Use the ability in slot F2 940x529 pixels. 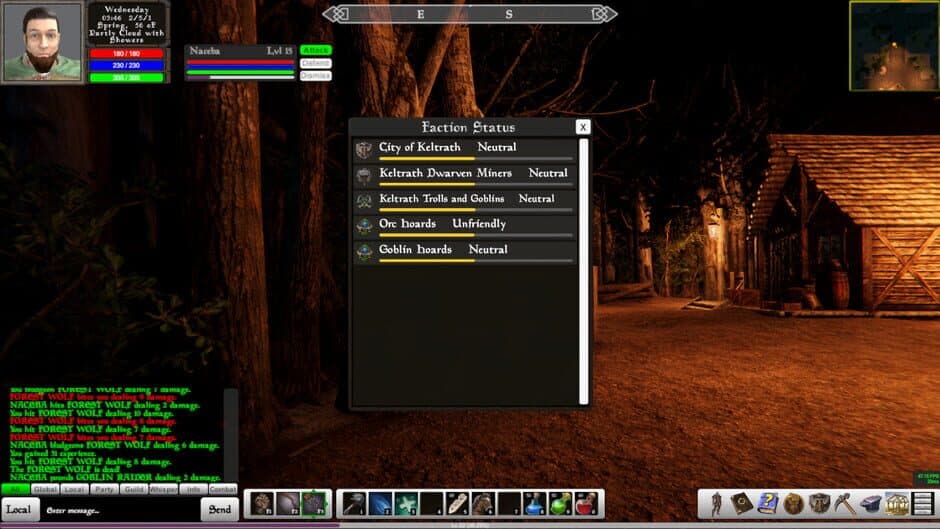pyautogui.click(x=287, y=504)
